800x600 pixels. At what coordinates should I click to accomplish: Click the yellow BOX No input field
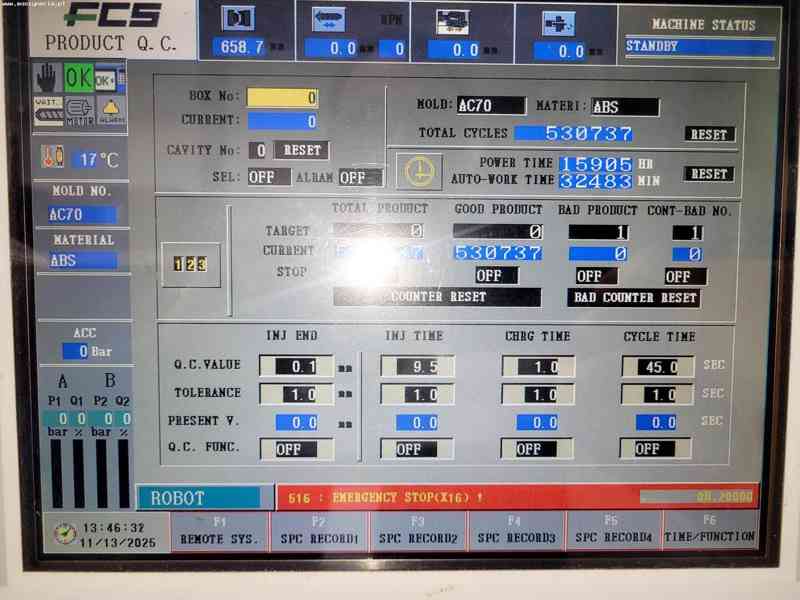pos(285,98)
